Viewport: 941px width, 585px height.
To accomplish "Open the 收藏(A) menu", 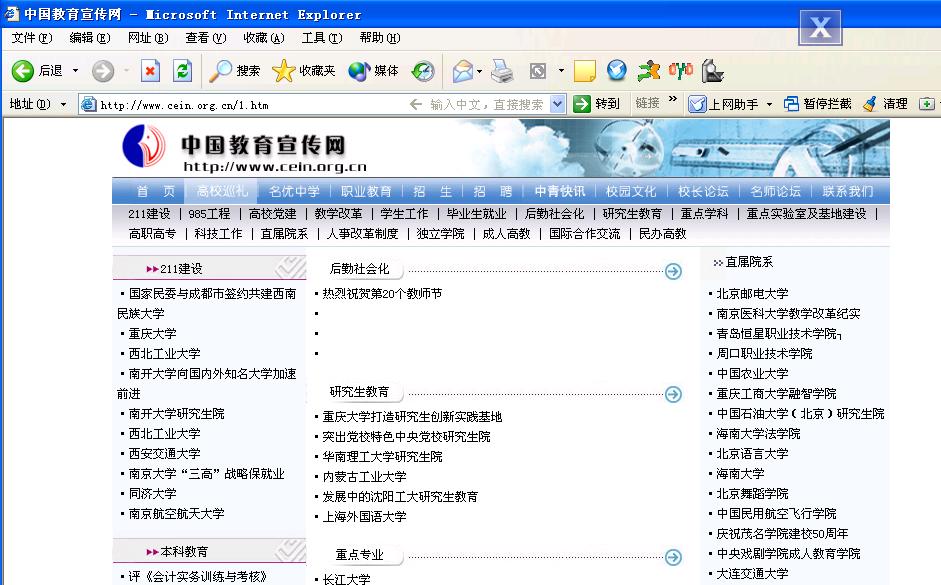I will click(x=263, y=38).
